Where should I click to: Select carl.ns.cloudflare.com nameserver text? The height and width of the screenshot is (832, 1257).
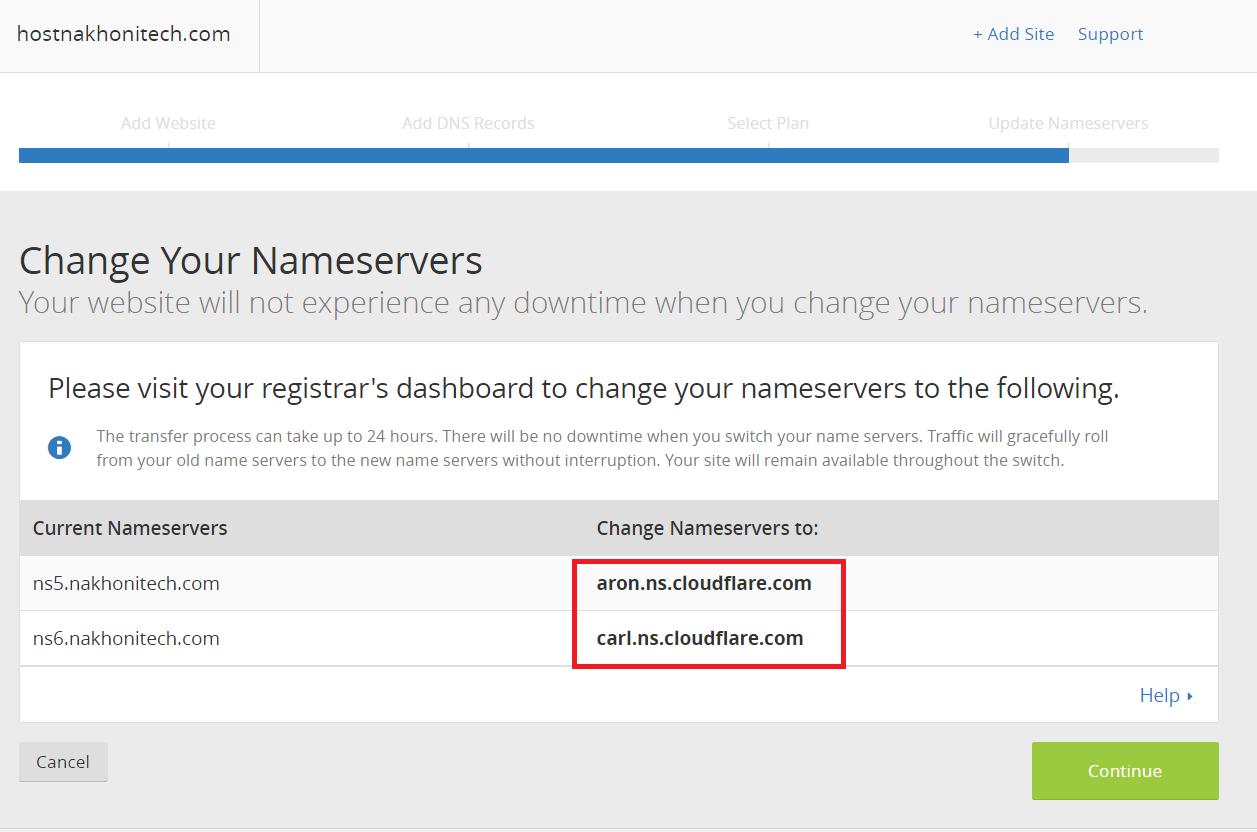point(700,638)
